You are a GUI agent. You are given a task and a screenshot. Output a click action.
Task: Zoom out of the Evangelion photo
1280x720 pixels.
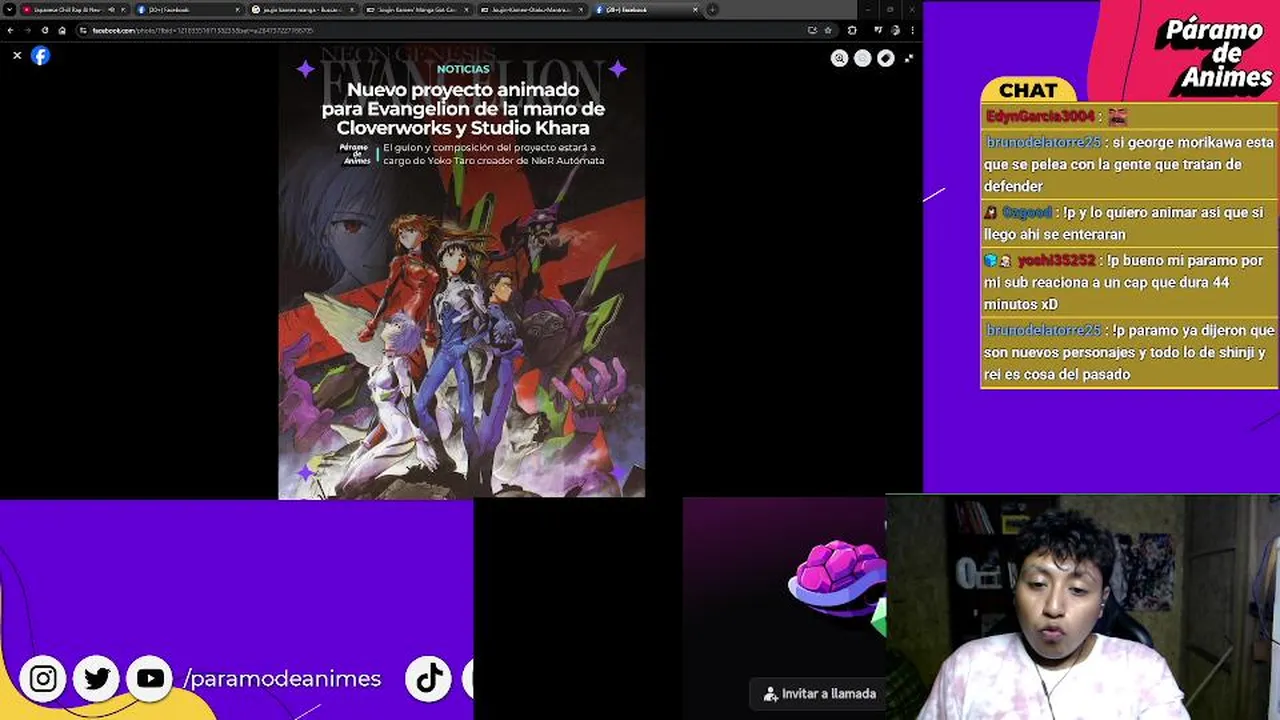[x=862, y=58]
